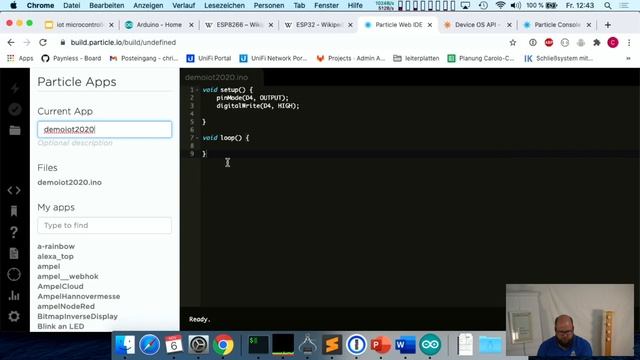
Task: Open the Libraries bookmark icon
Action: pyautogui.click(x=14, y=211)
